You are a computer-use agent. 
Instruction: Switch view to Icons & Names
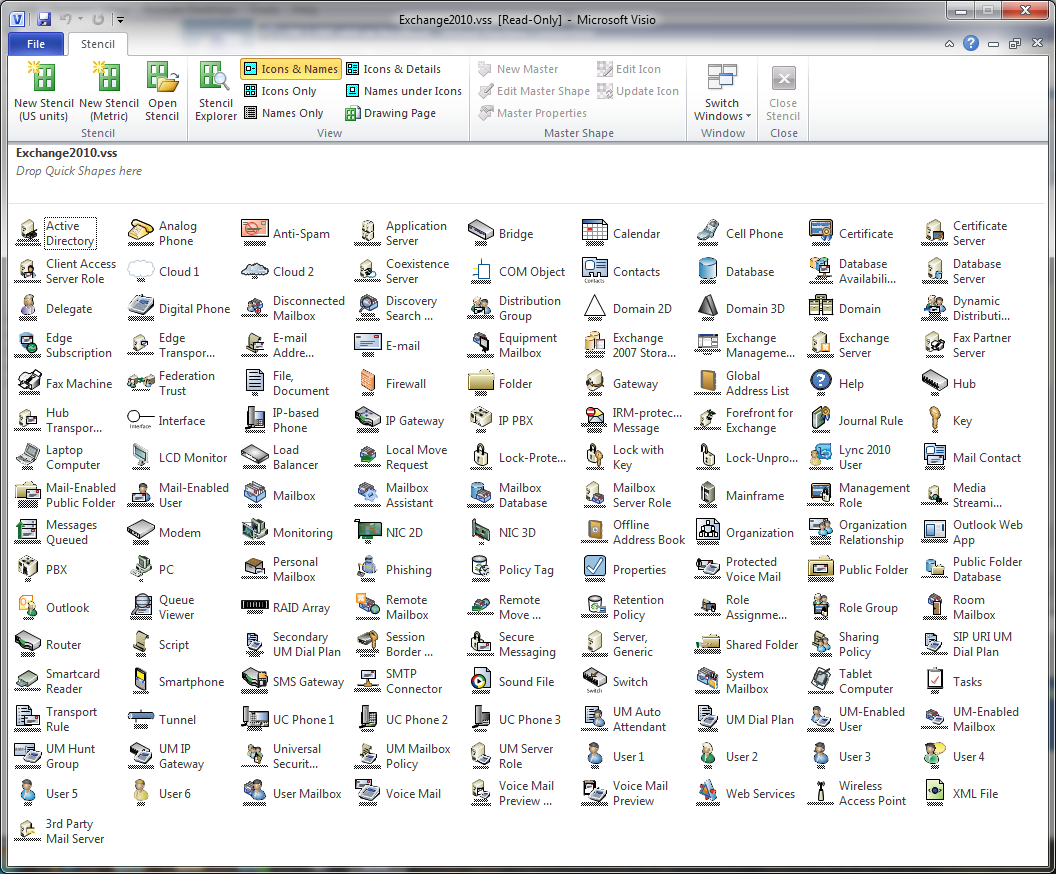tap(291, 69)
